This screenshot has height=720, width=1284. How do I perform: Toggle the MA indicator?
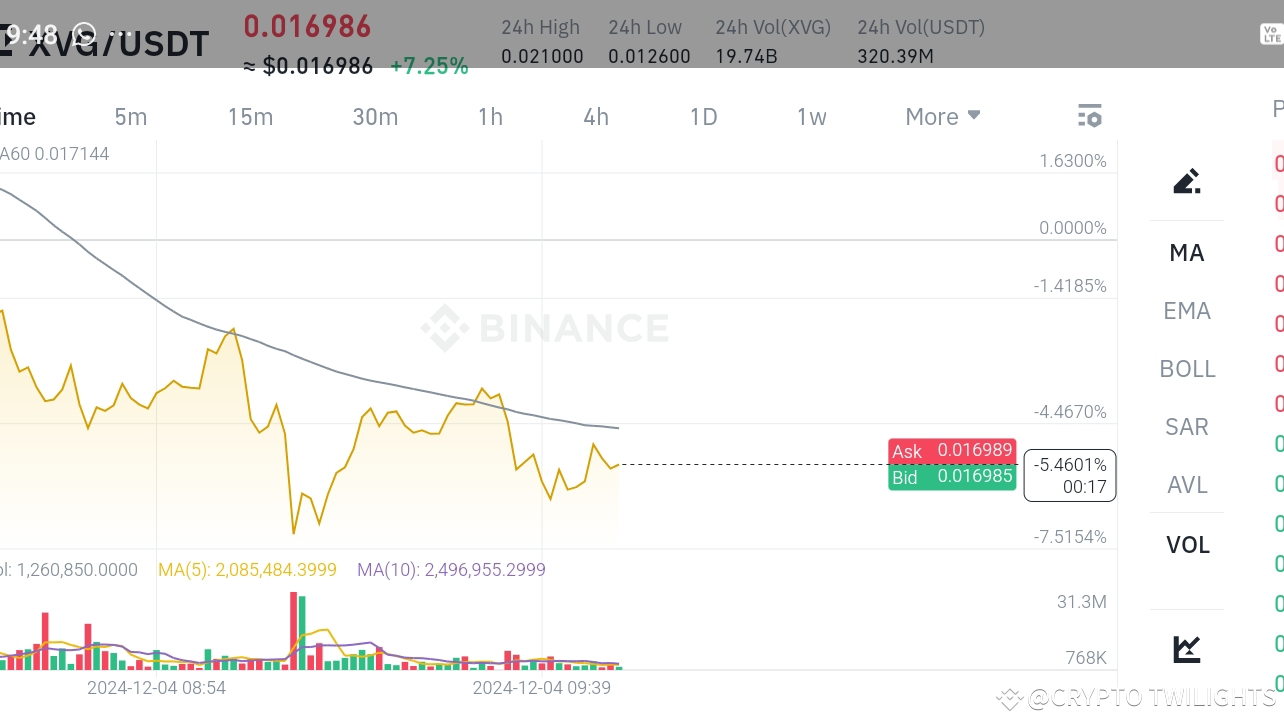coord(1186,253)
